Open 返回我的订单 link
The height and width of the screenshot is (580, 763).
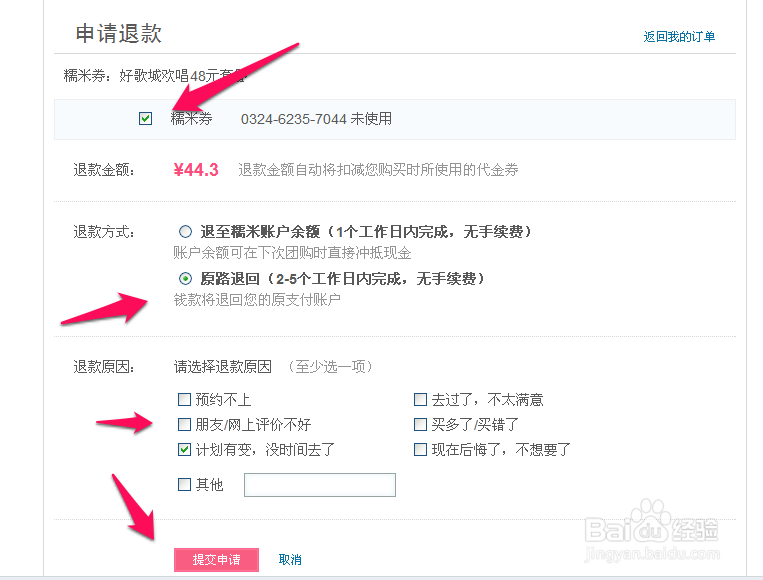[x=679, y=36]
